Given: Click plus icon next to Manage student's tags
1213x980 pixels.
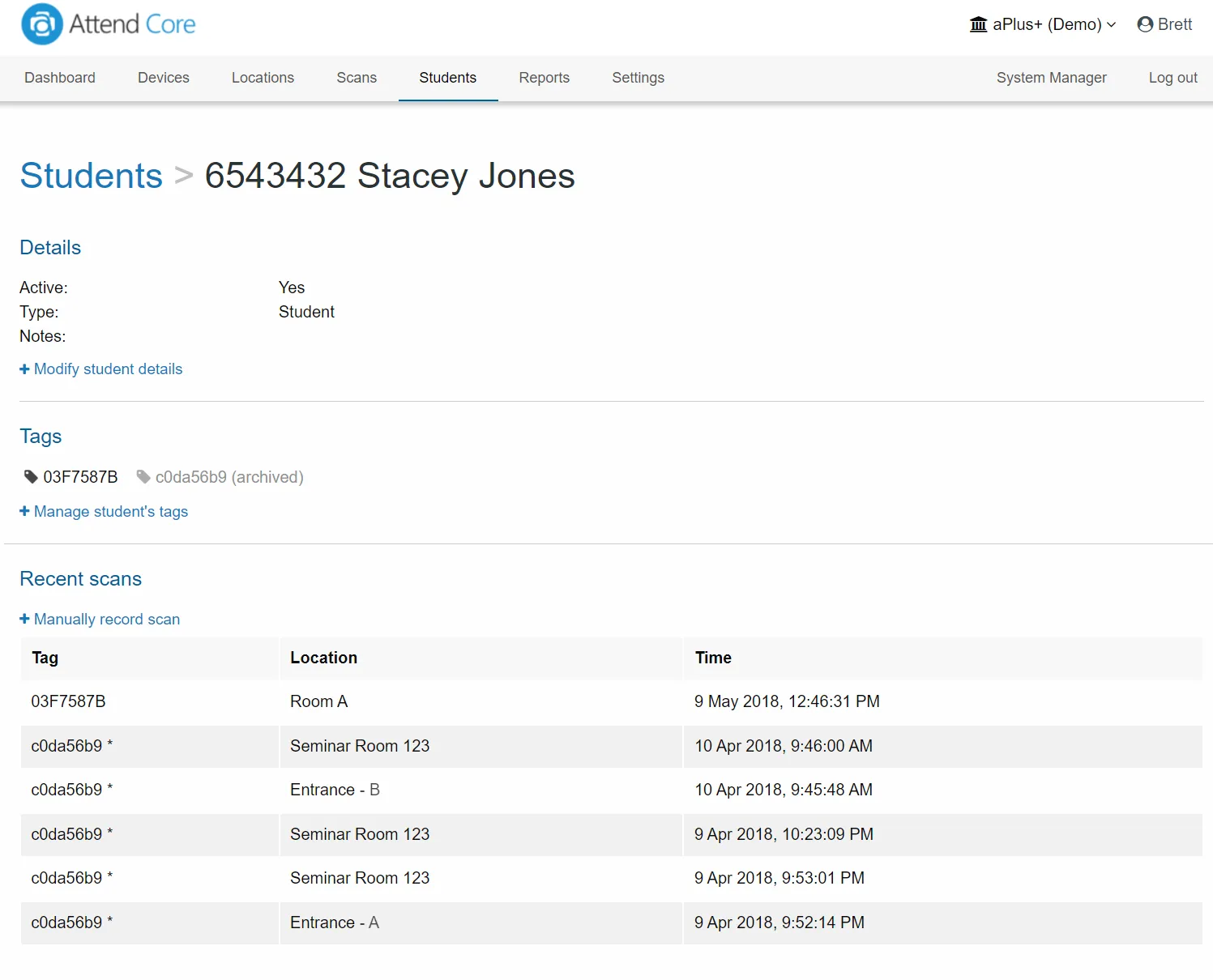Looking at the screenshot, I should (x=24, y=512).
